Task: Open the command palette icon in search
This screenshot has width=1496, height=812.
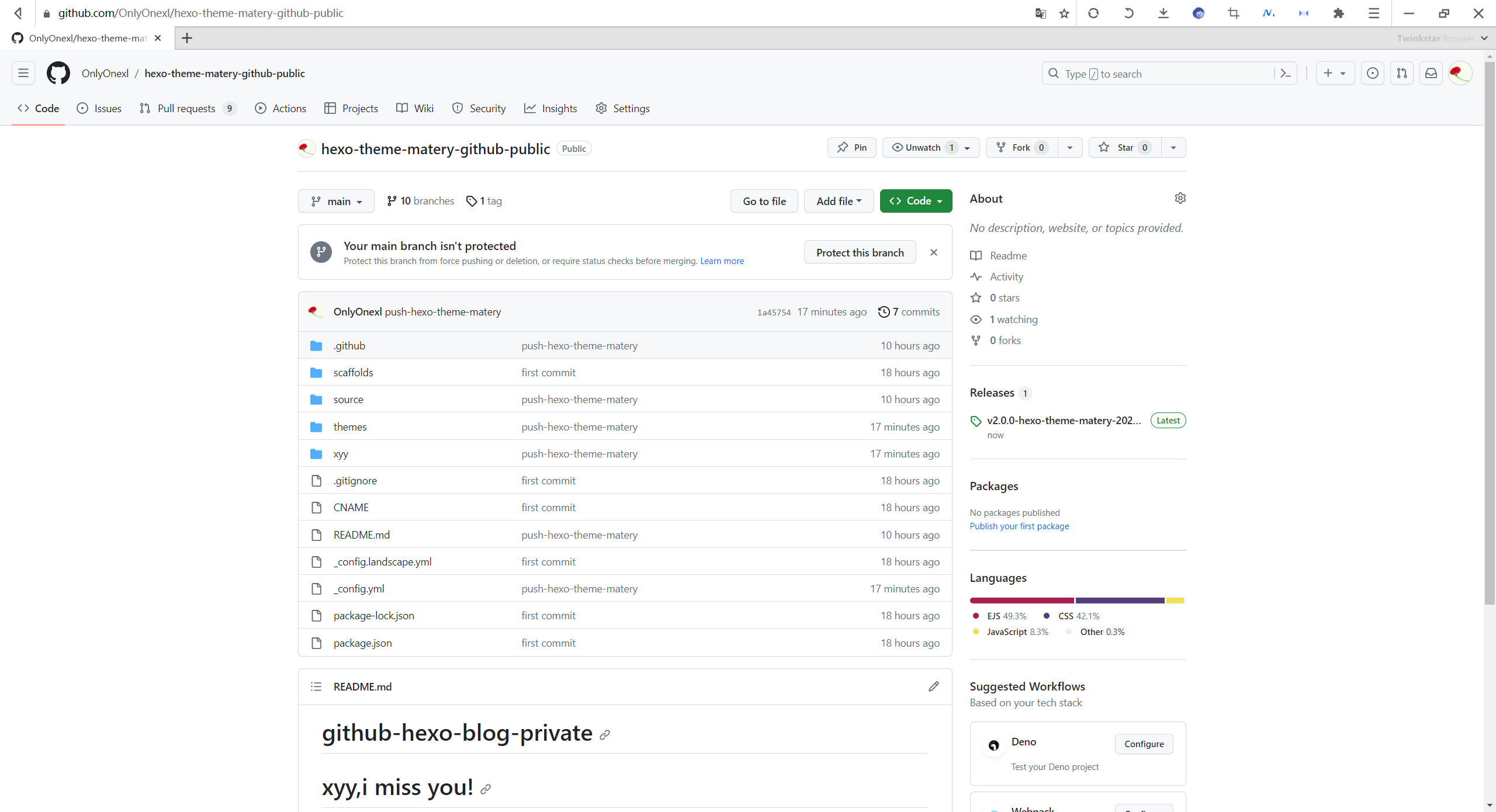Action: (x=1285, y=74)
